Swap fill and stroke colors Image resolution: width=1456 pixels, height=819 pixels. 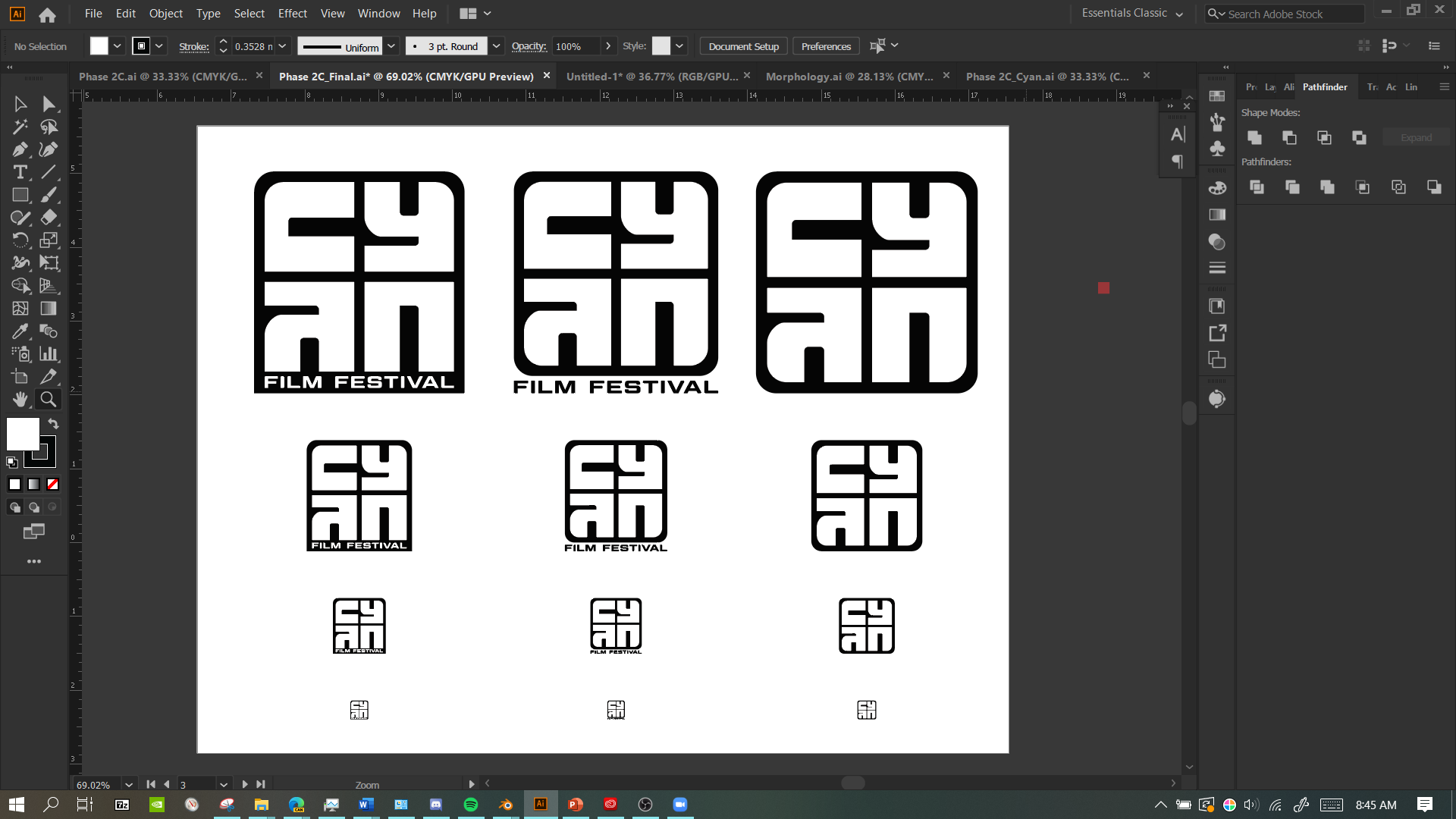click(53, 423)
